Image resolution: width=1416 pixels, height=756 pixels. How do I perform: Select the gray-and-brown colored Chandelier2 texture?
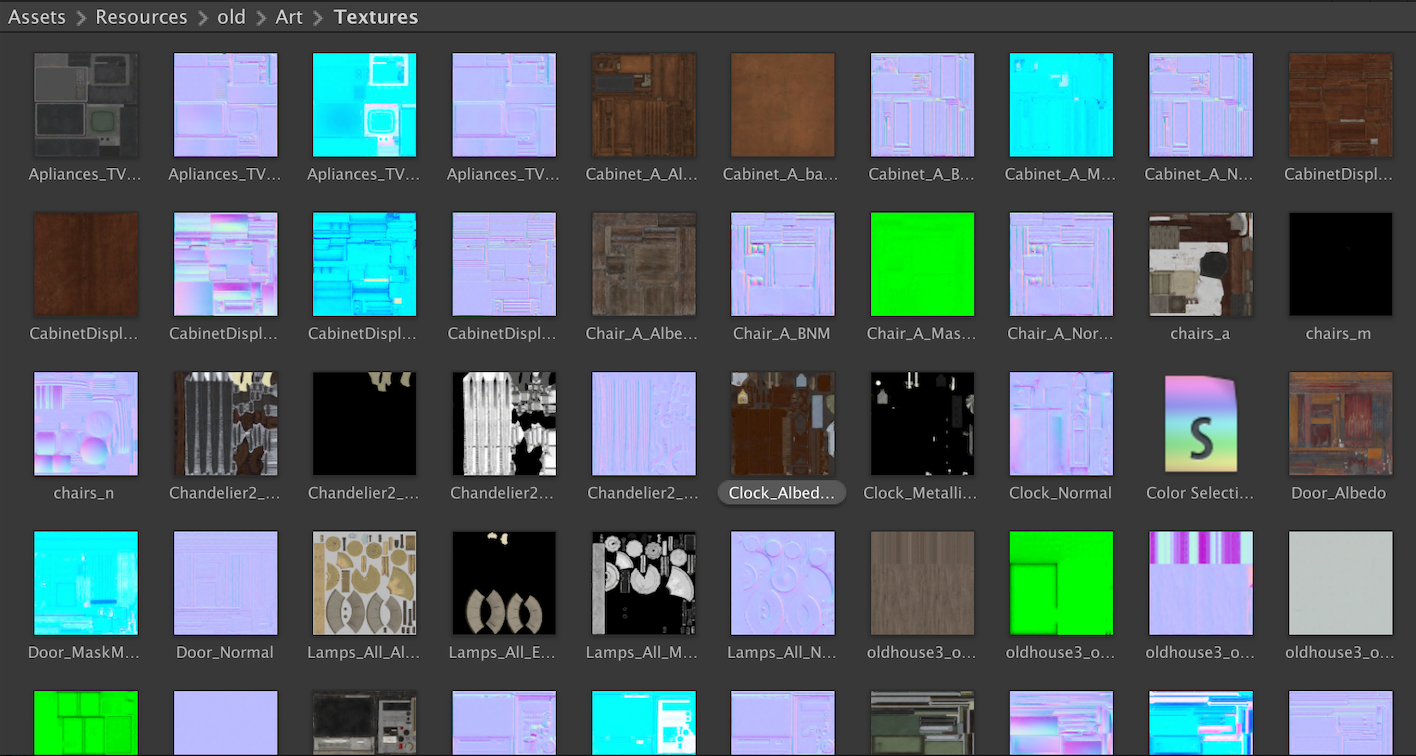point(225,424)
